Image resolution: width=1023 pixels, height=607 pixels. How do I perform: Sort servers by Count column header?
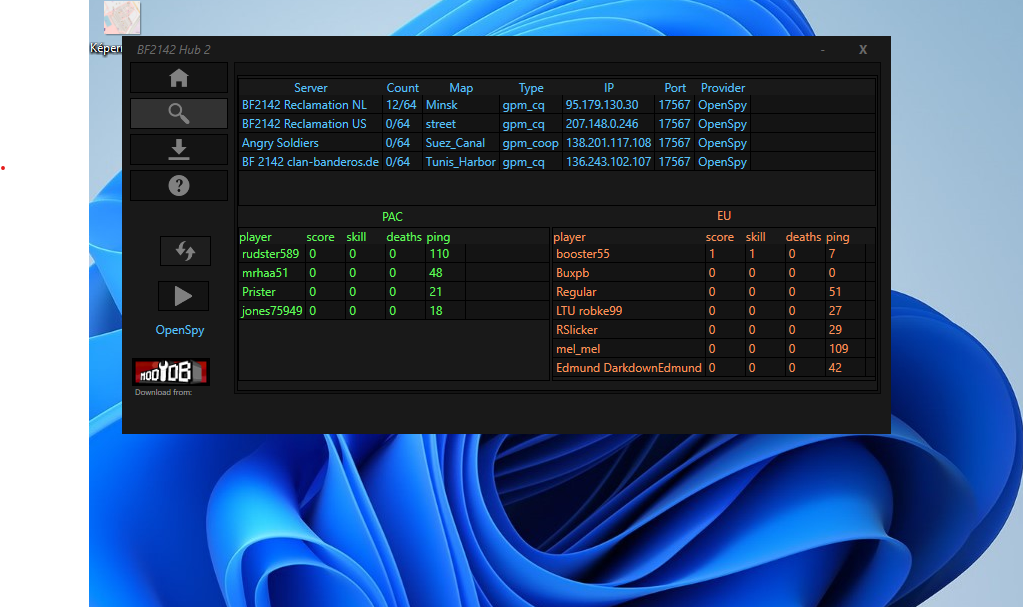click(x=403, y=87)
